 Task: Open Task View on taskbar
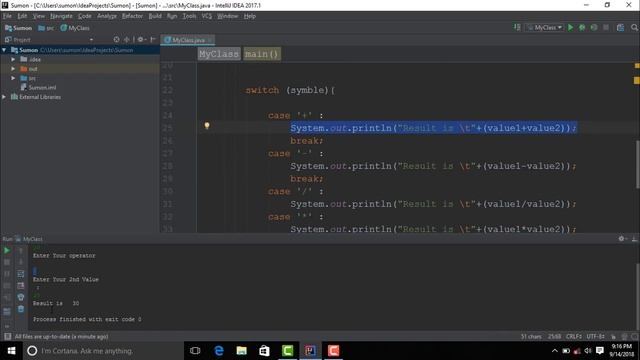click(195, 351)
